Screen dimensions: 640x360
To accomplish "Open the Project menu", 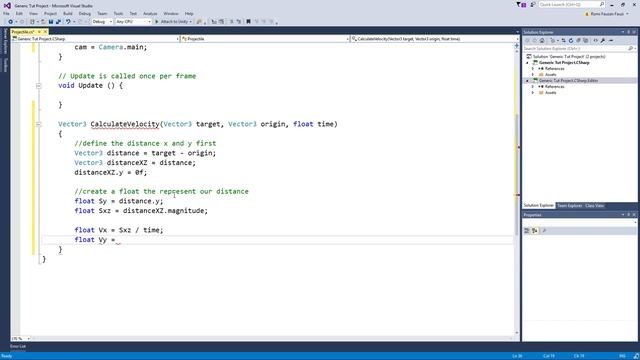I will (50, 13).
